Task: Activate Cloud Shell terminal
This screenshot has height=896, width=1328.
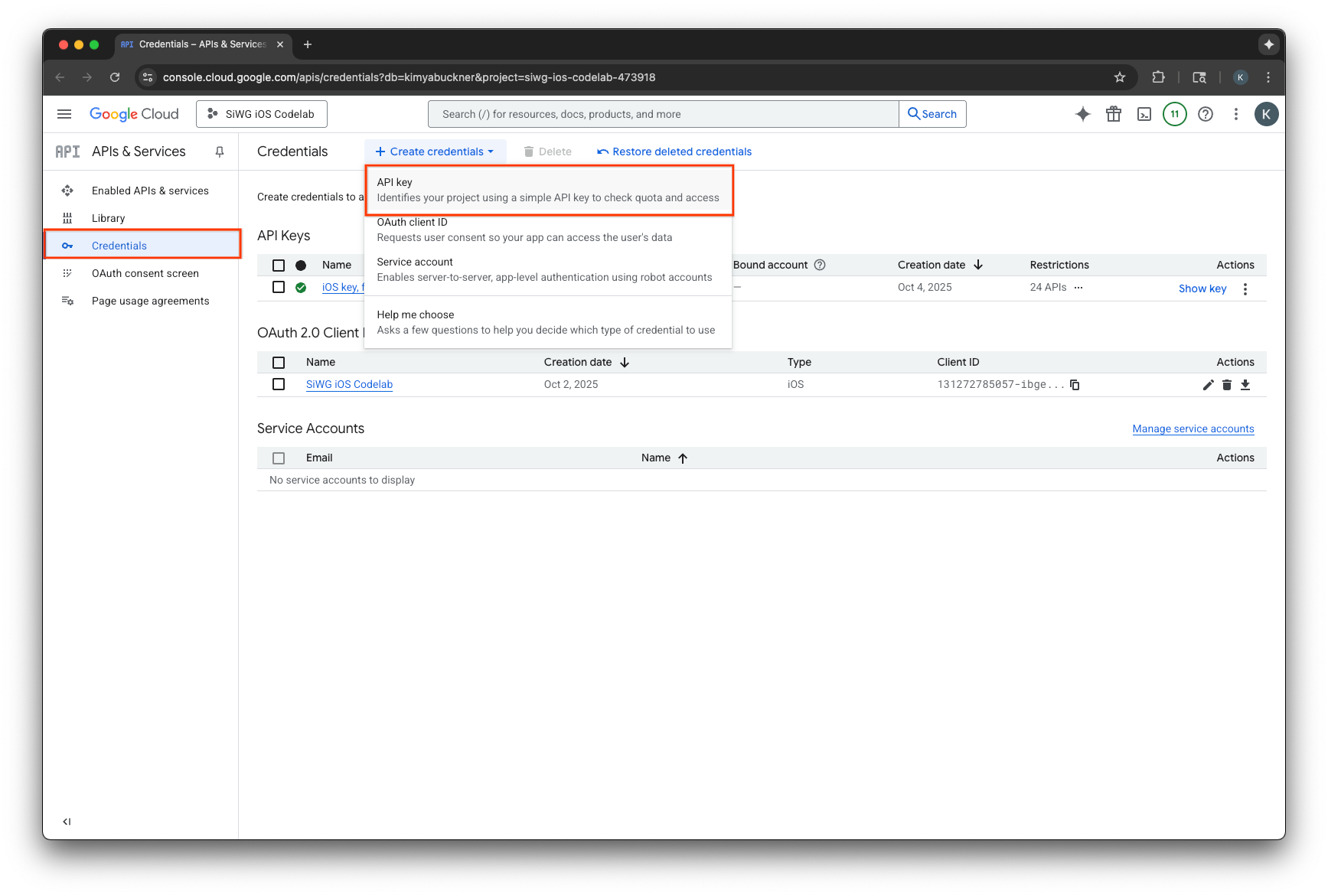Action: tap(1144, 113)
